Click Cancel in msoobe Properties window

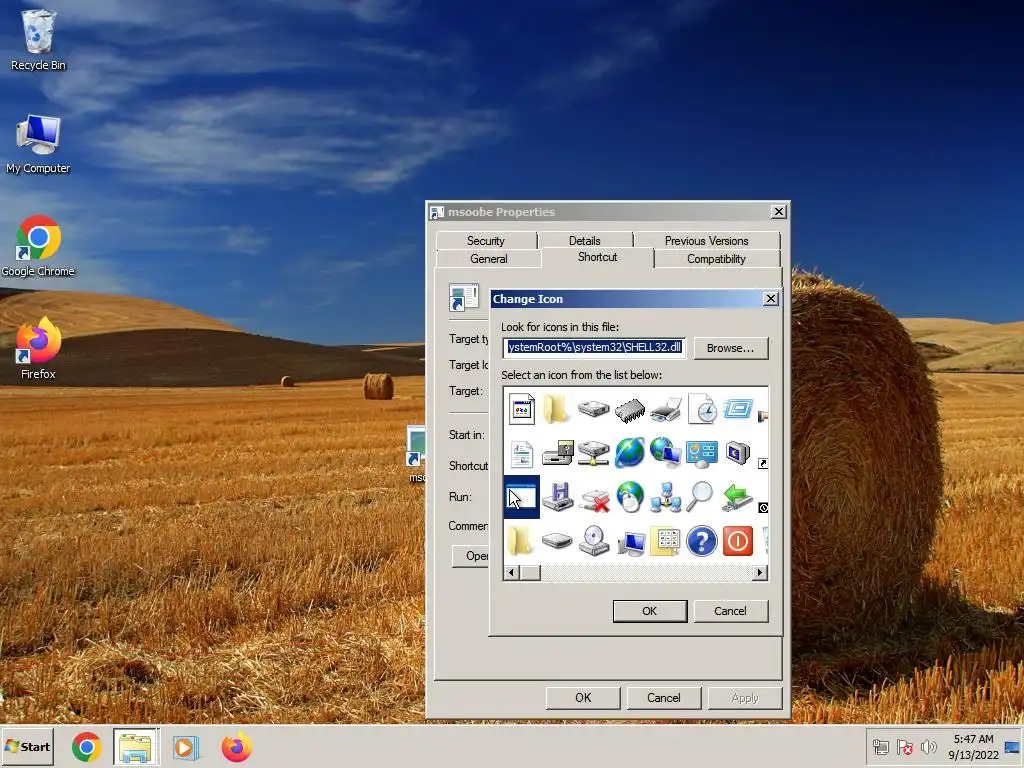pyautogui.click(x=664, y=698)
